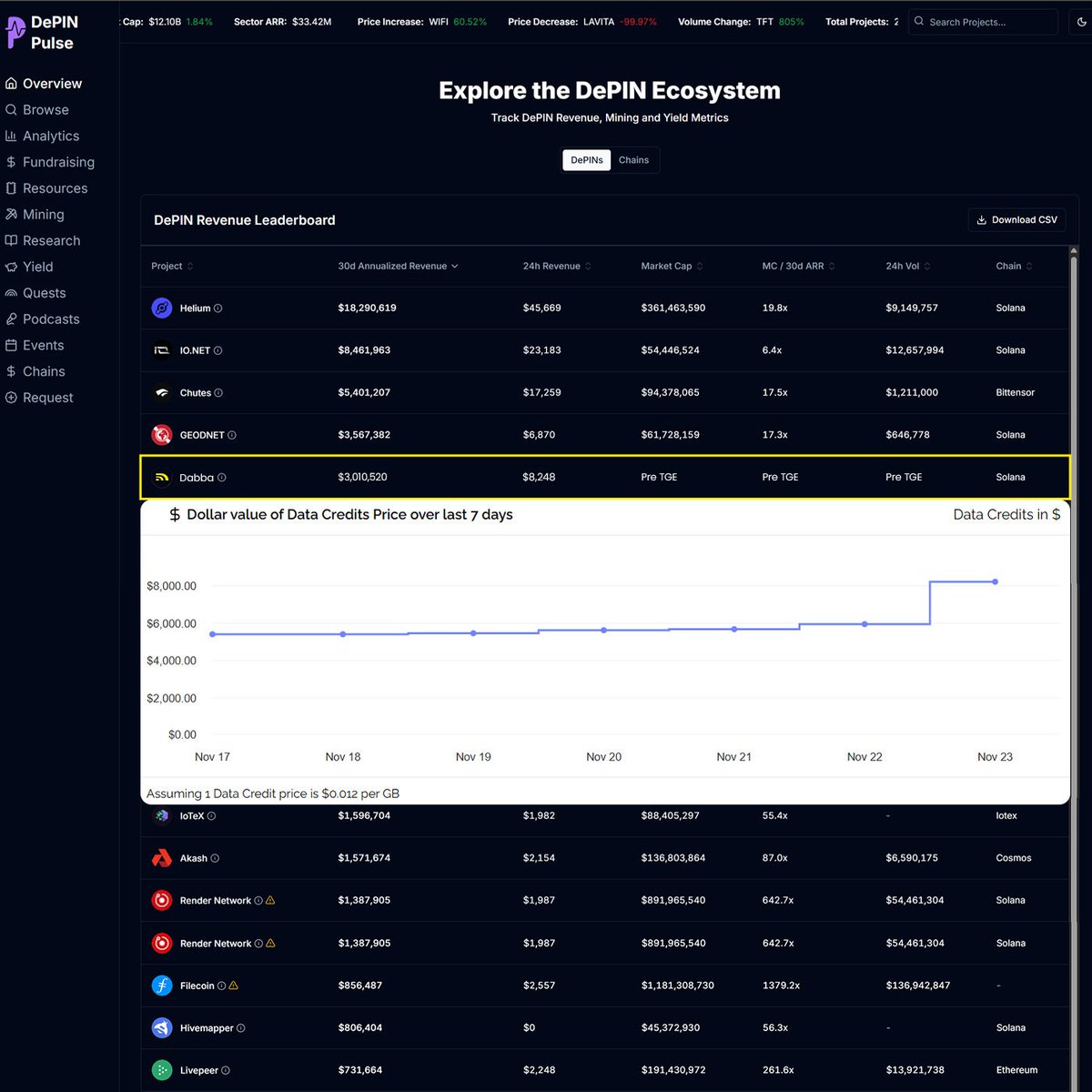The width and height of the screenshot is (1092, 1092).
Task: Switch to the Chains tab
Action: pyautogui.click(x=634, y=160)
